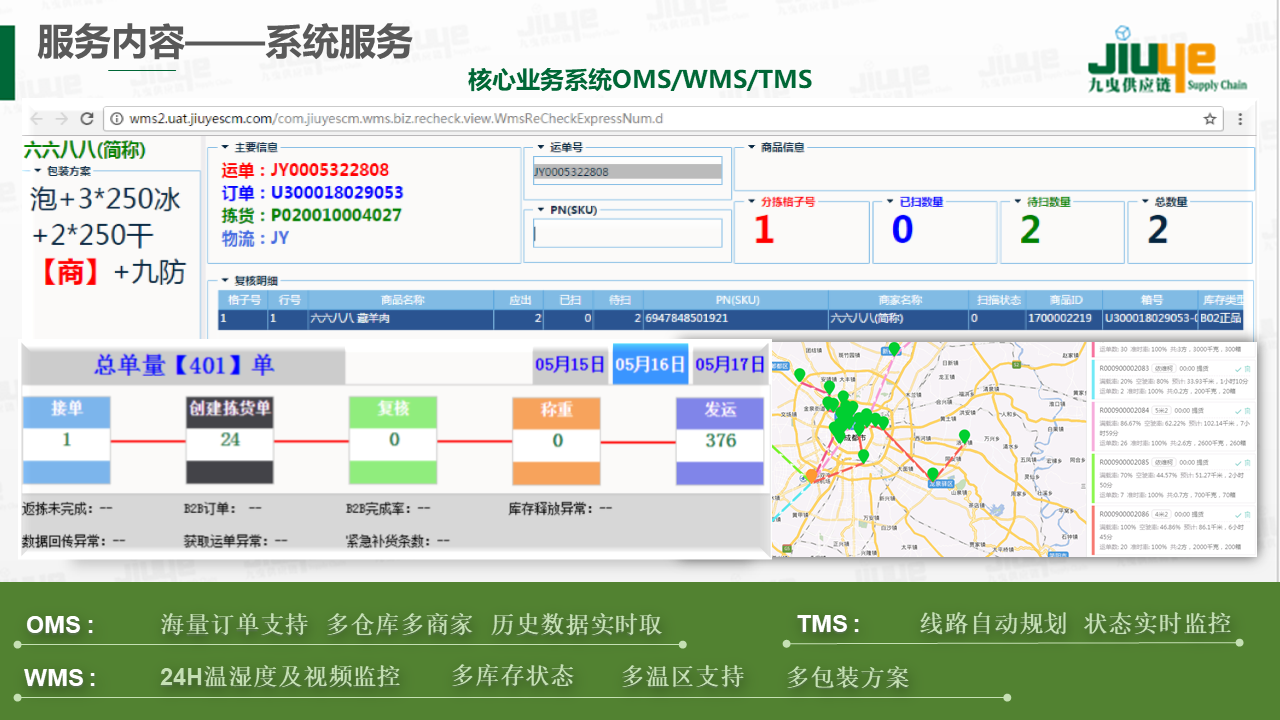Click the browser back arrow
This screenshot has height=720, width=1280.
tap(38, 119)
